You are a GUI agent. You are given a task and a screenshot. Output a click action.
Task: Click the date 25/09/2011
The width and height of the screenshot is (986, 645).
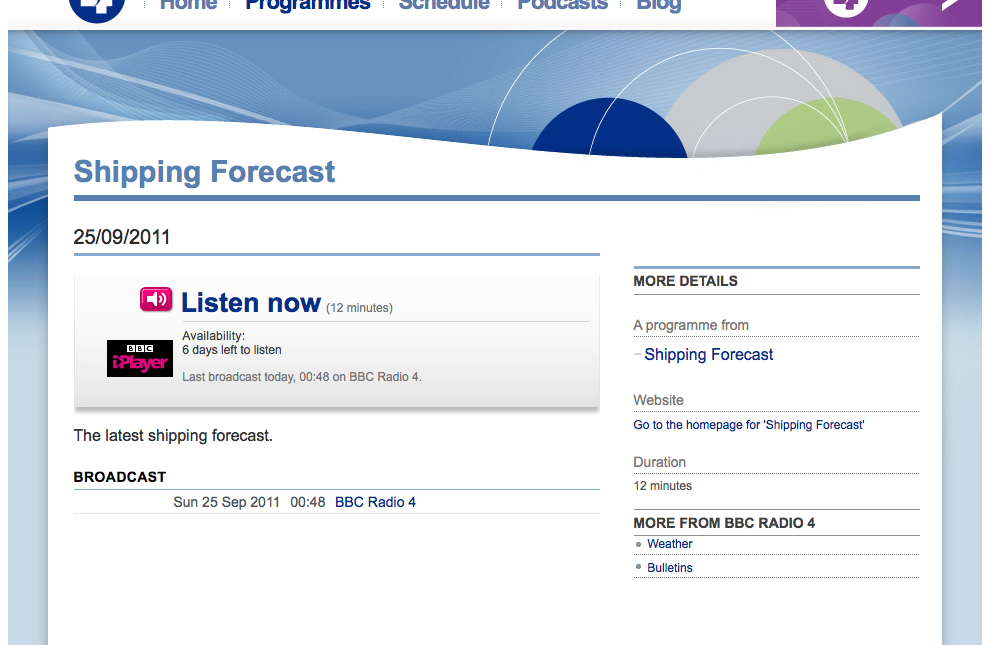click(121, 237)
